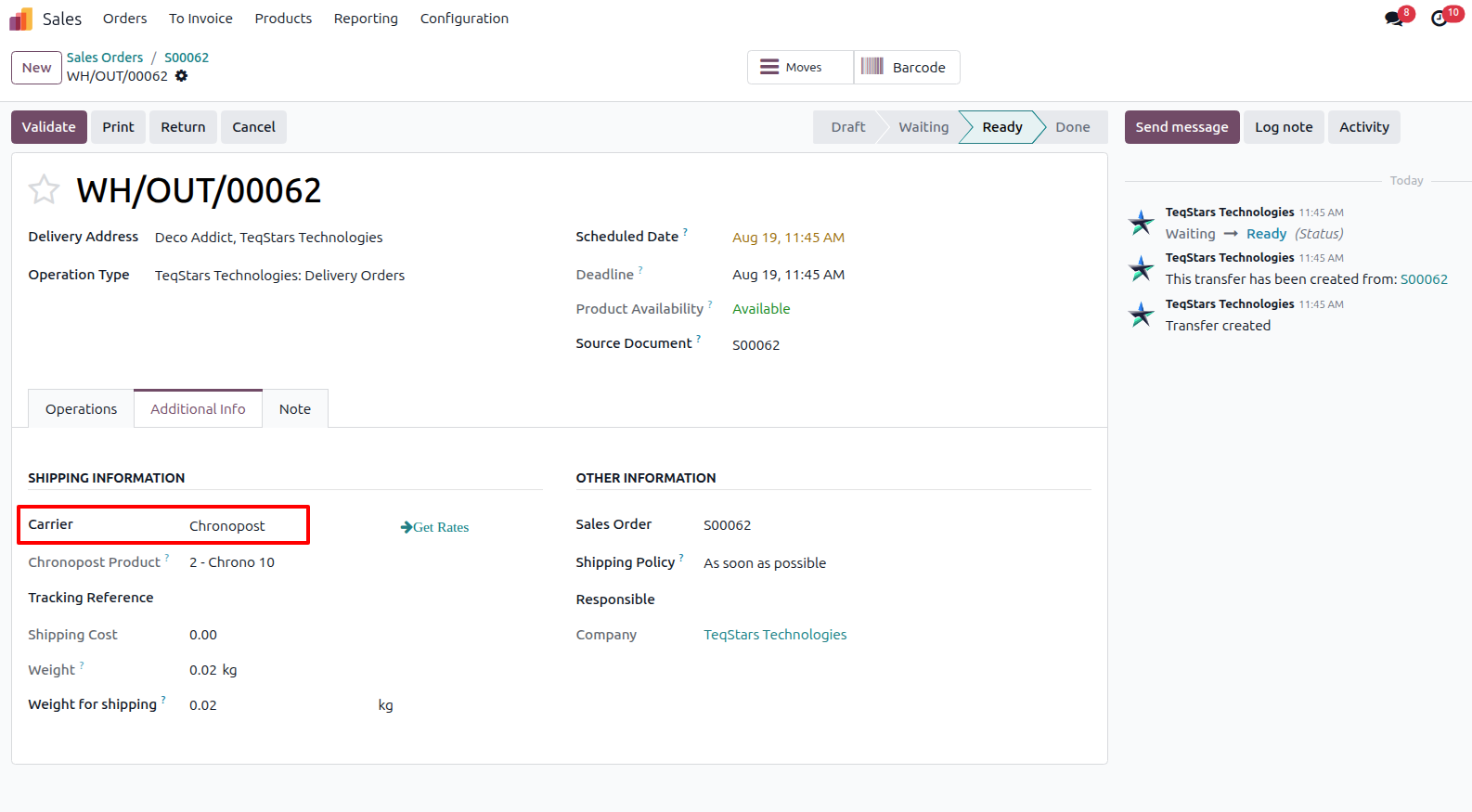Click the Shipping Cost value 0.00

tap(203, 635)
